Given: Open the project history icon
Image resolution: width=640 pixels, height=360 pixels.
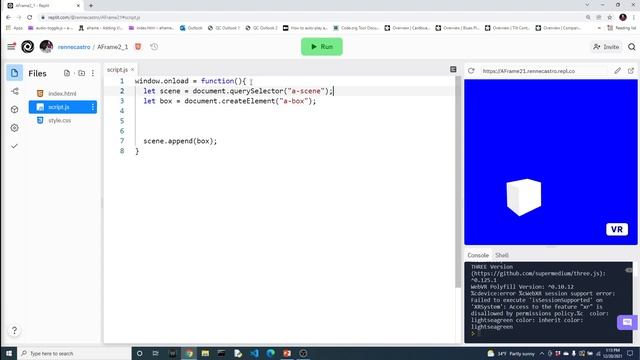Looking at the screenshot, I should pyautogui.click(x=154, y=47).
